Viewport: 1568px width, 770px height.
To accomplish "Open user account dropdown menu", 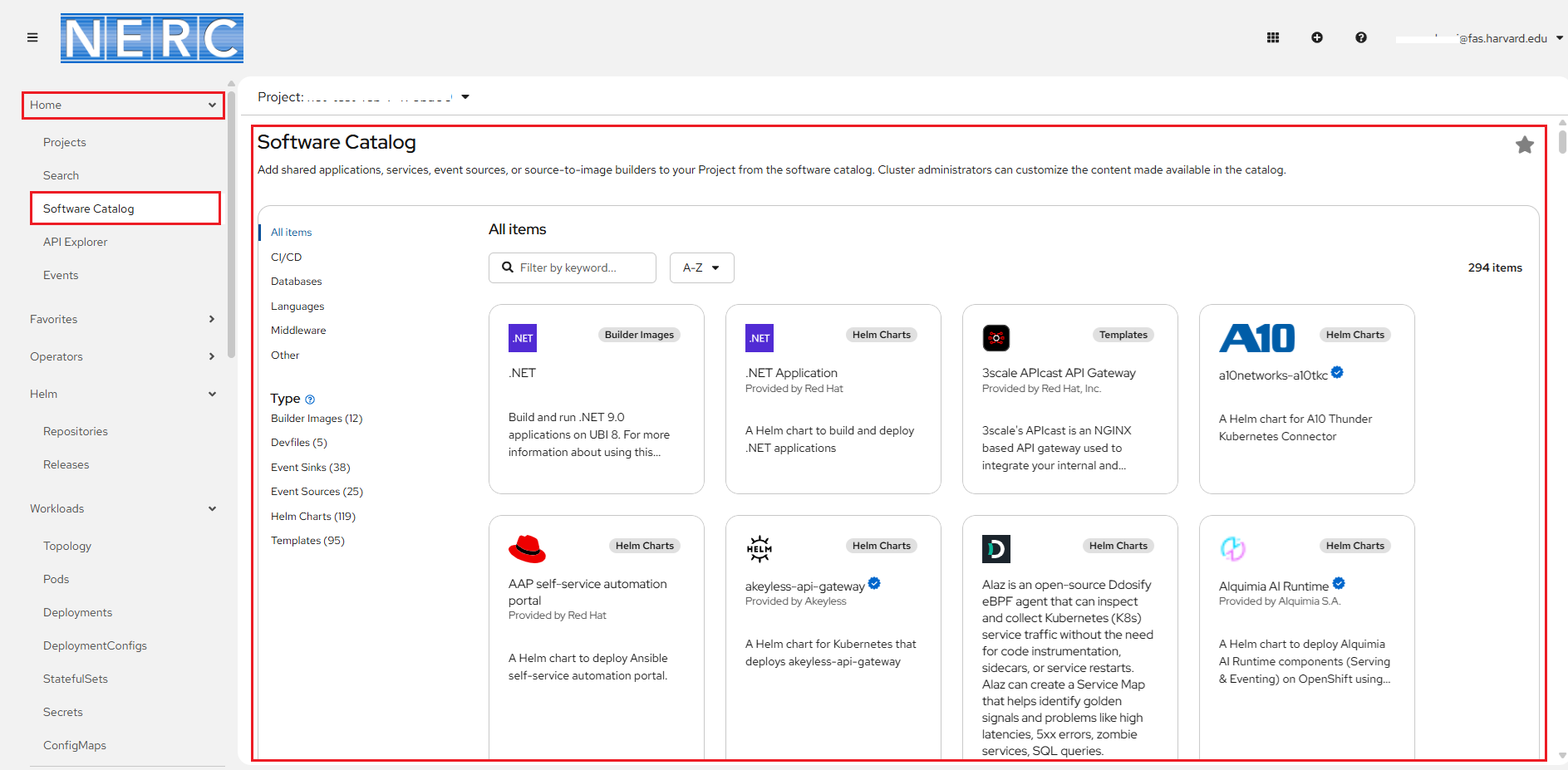I will click(1479, 38).
